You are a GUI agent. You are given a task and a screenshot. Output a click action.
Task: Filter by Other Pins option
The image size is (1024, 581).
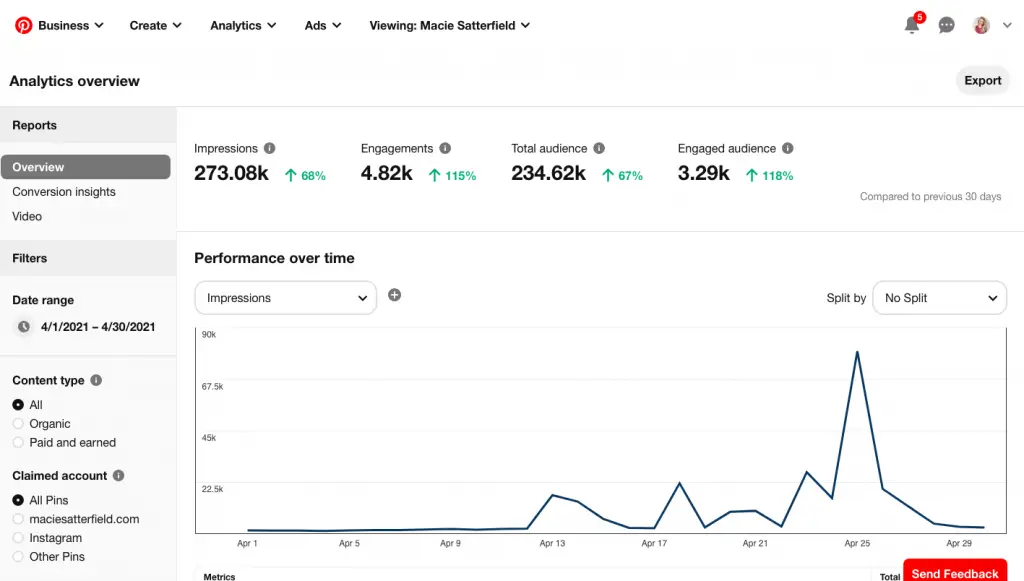(x=18, y=557)
